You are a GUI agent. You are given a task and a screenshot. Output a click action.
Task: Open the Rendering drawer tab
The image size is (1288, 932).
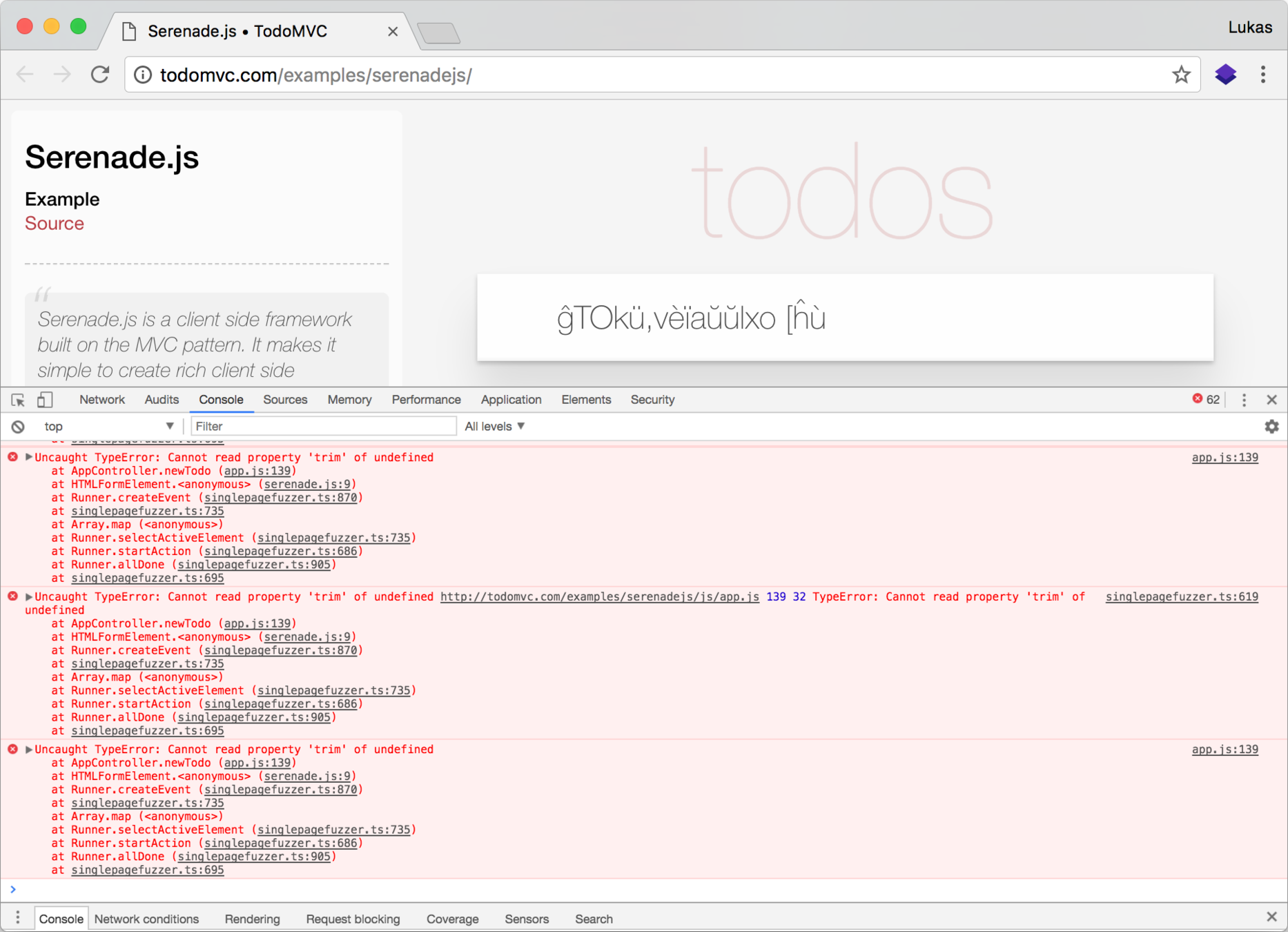(252, 919)
